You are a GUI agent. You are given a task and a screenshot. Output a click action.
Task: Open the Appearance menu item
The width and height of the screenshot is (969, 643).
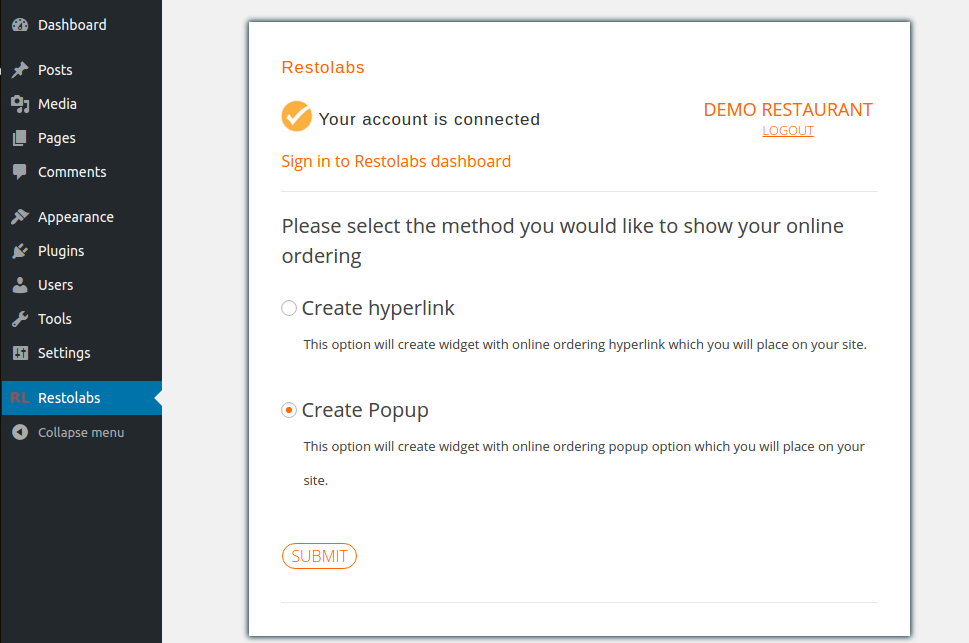(x=76, y=217)
